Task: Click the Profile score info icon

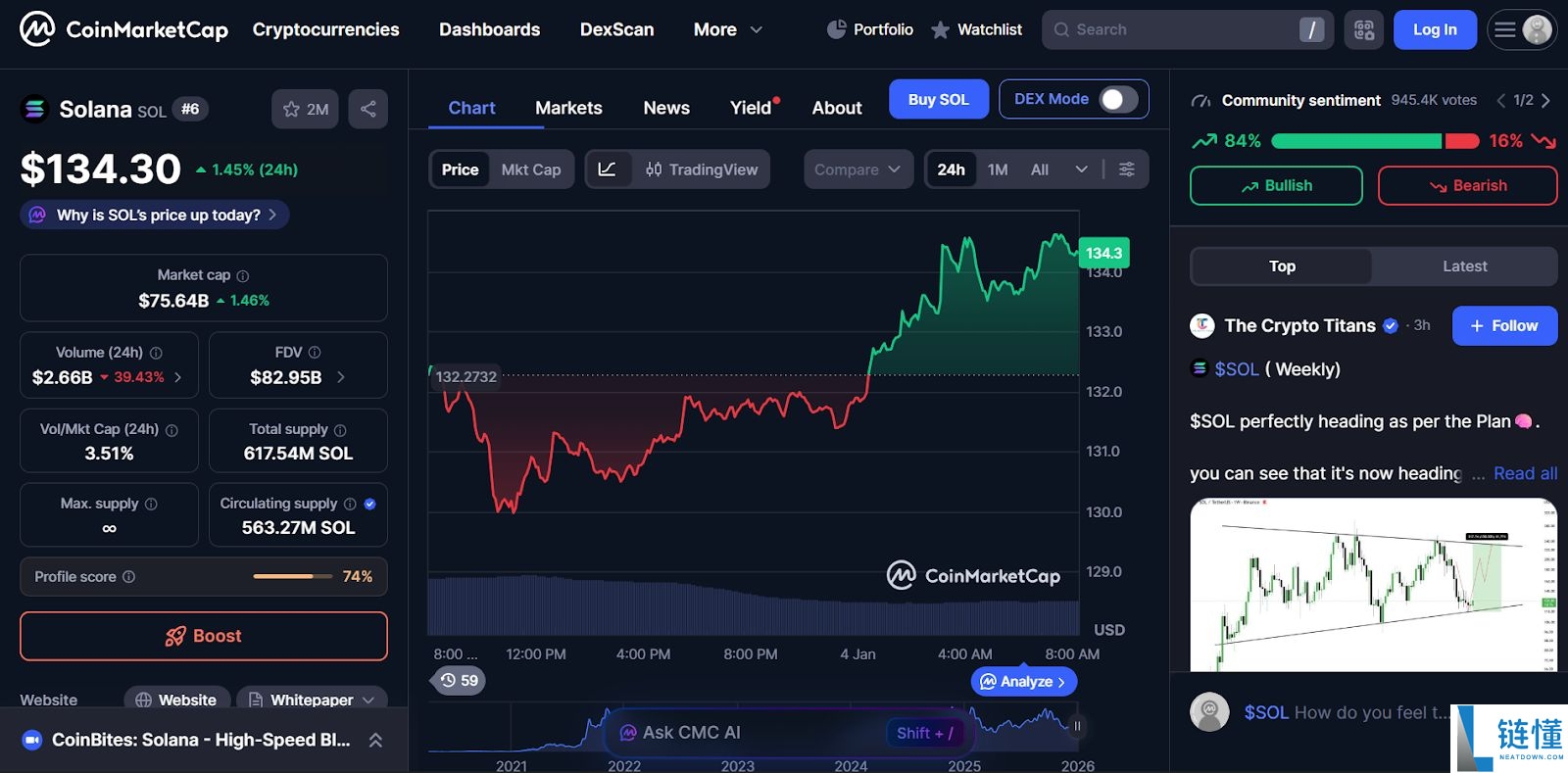Action: 128,577
